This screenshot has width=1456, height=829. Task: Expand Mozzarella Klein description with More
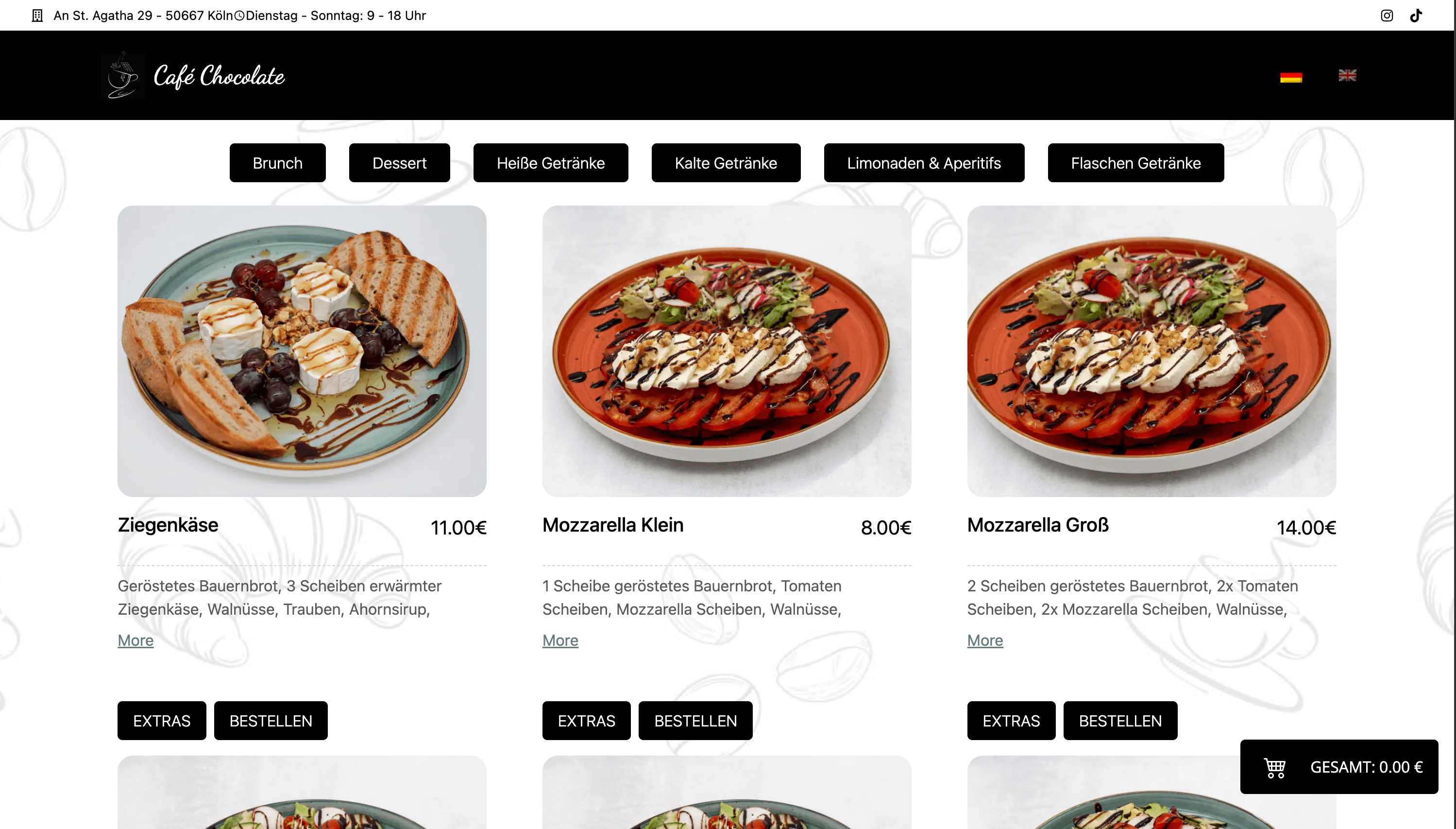[560, 640]
